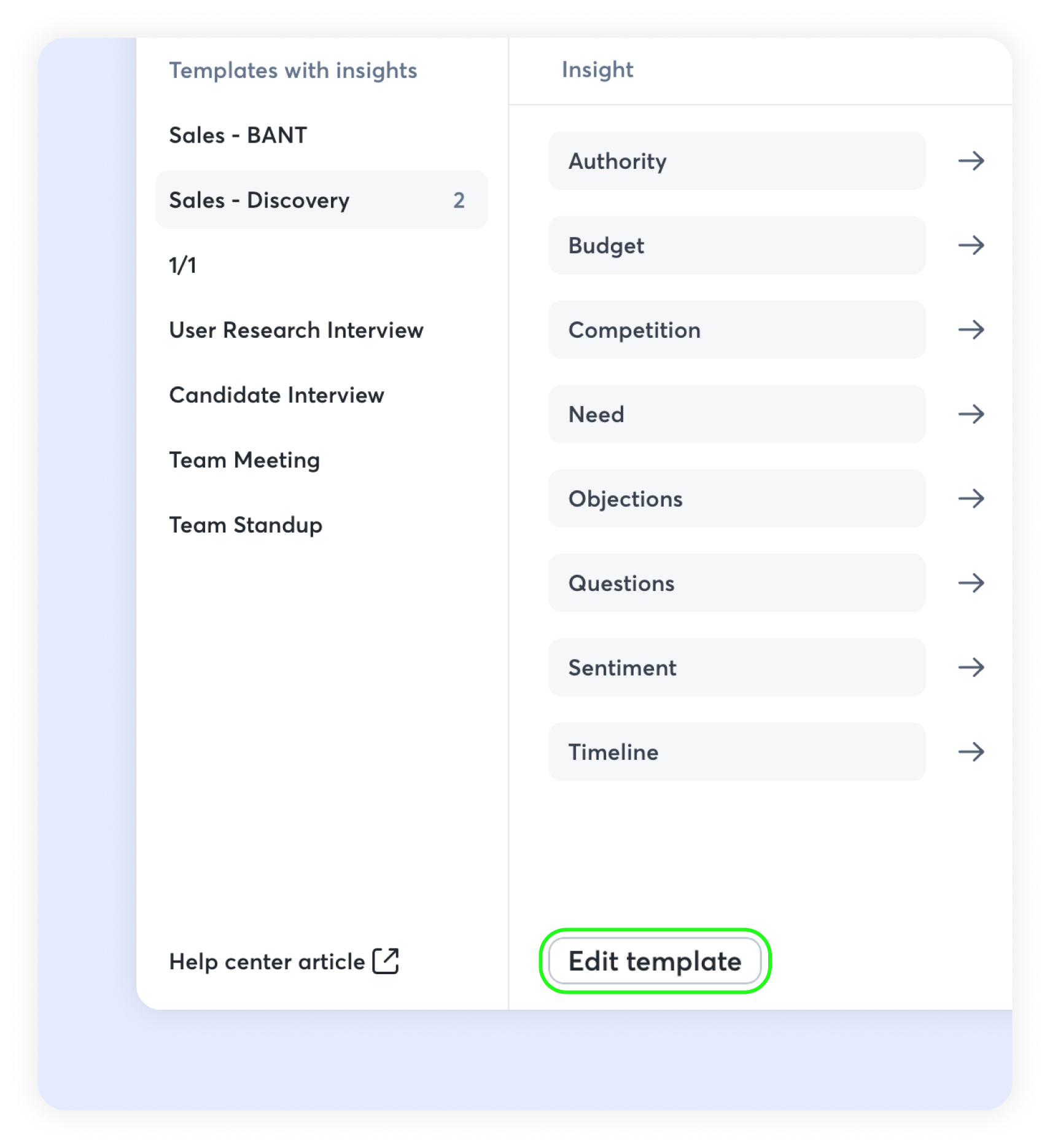Select the Budget insight box
This screenshot has height=1148, width=1050.
click(x=736, y=246)
